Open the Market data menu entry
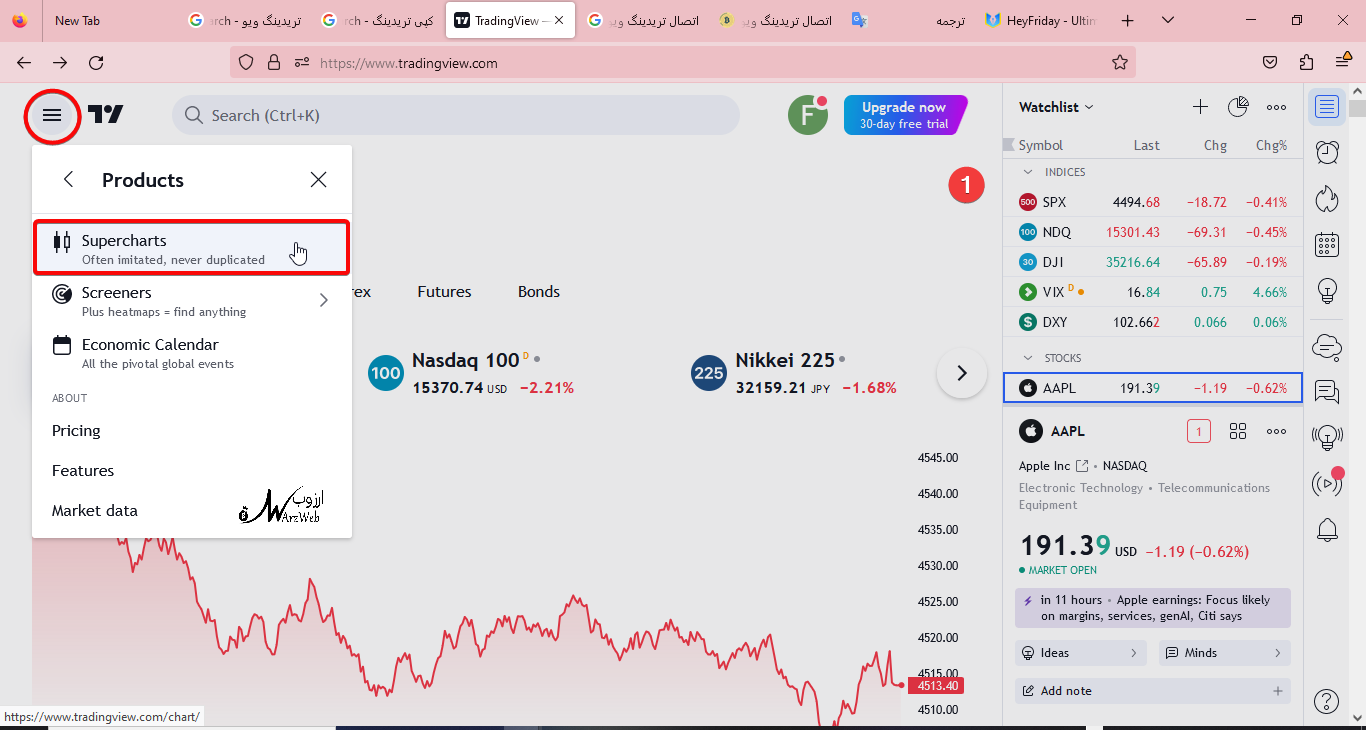The width and height of the screenshot is (1366, 730). tap(95, 511)
